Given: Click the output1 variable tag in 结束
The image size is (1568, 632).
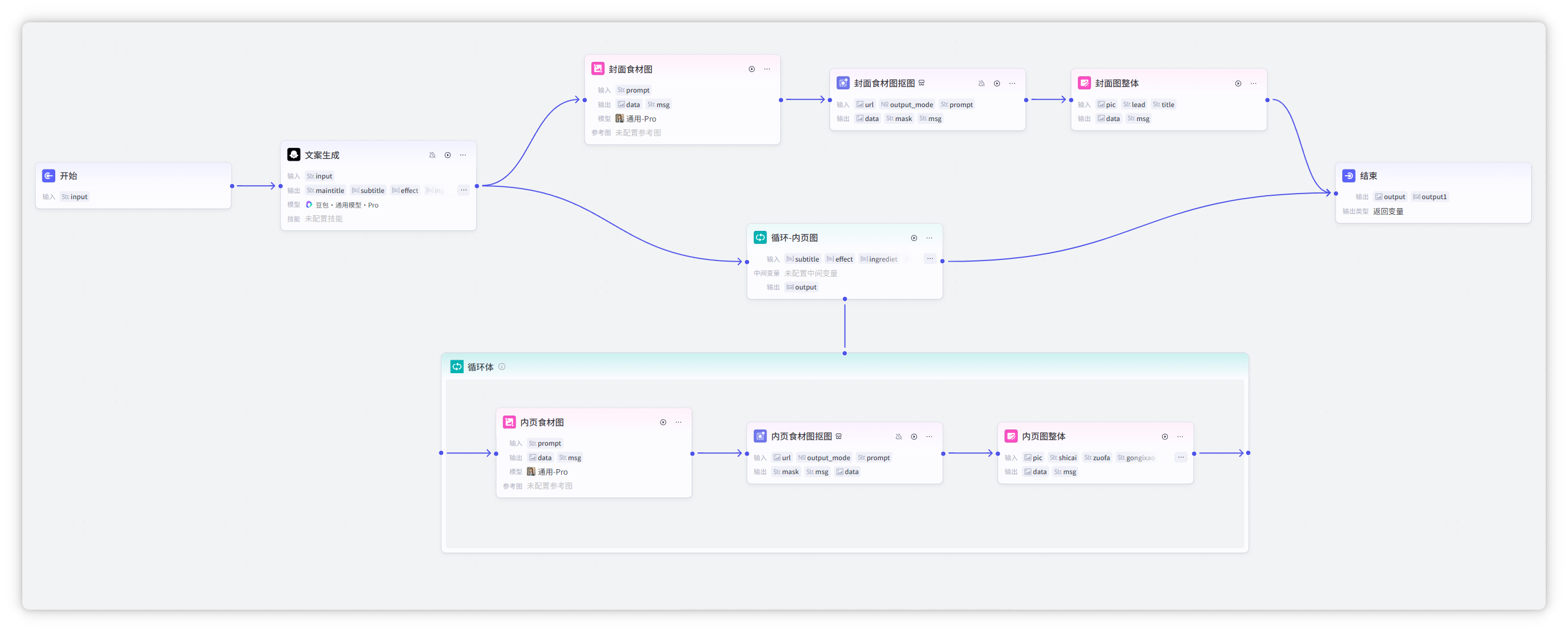Looking at the screenshot, I should pos(1429,197).
